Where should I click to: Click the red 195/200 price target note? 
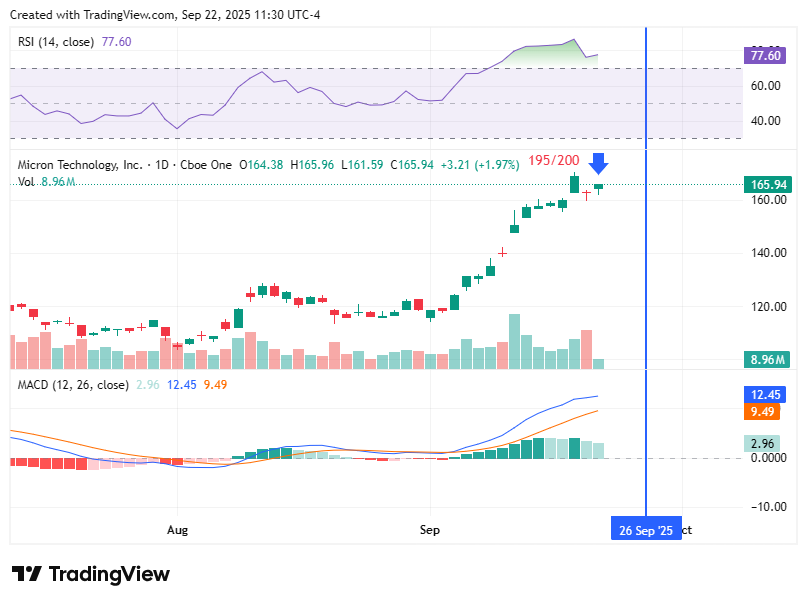[x=553, y=159]
